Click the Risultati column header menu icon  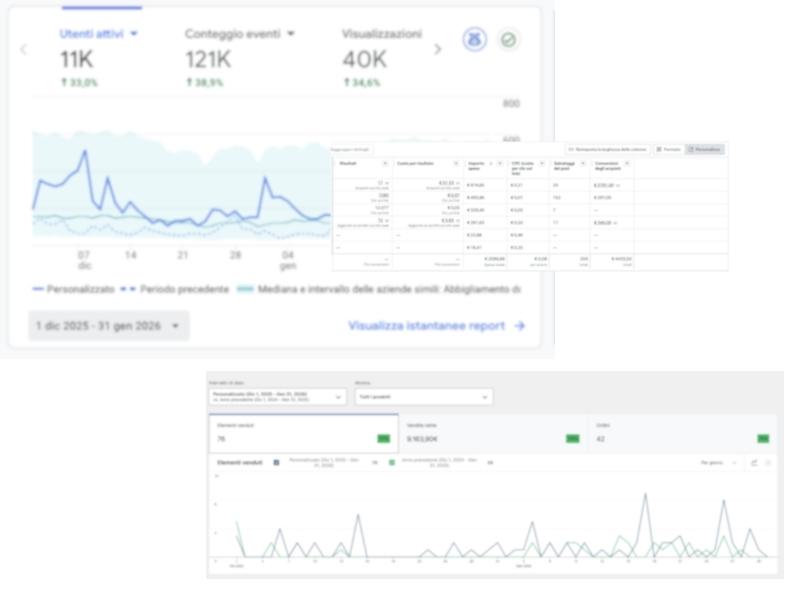386,163
